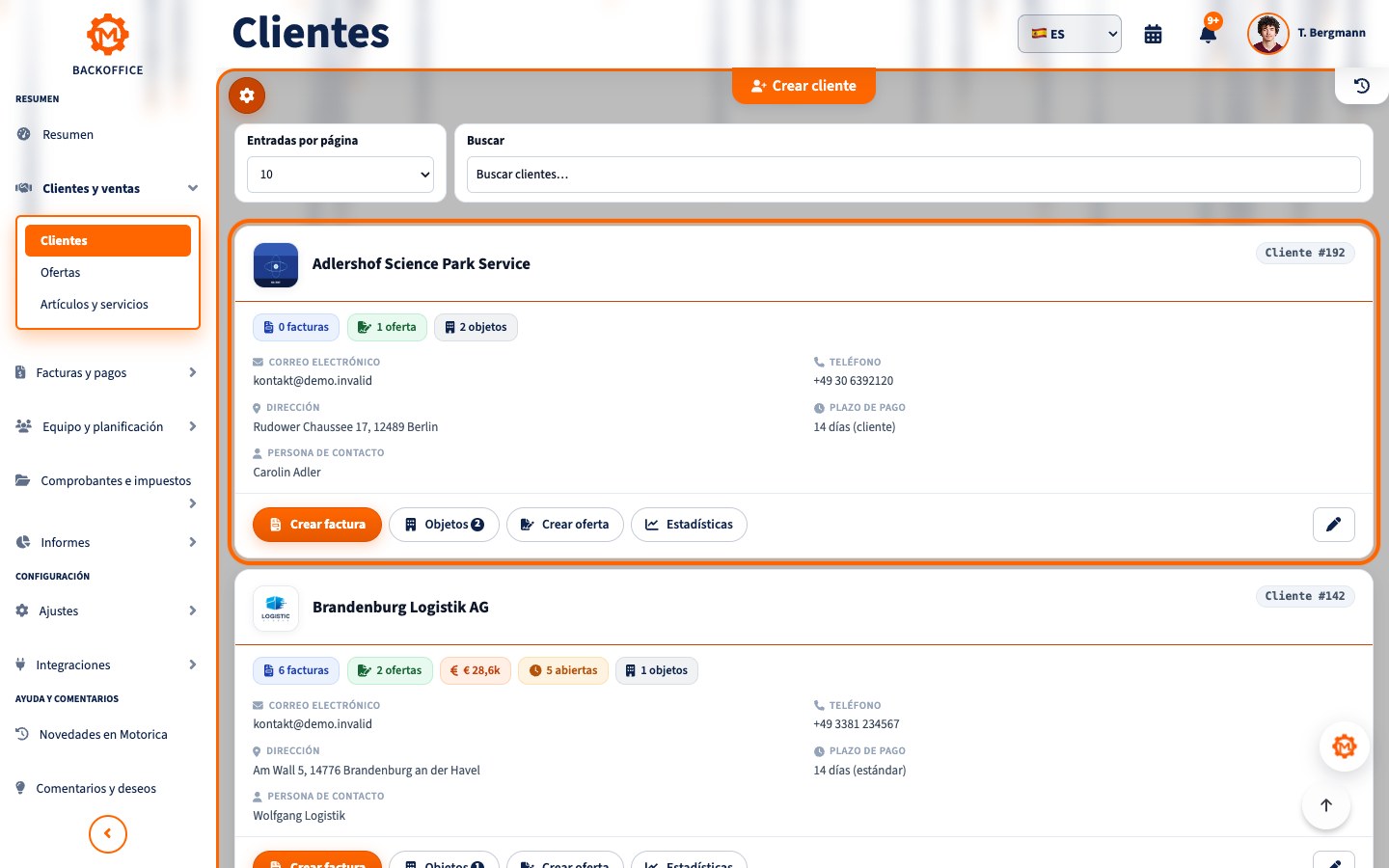Click the back-to-top arrow button
The width and height of the screenshot is (1389, 868).
point(1326,805)
